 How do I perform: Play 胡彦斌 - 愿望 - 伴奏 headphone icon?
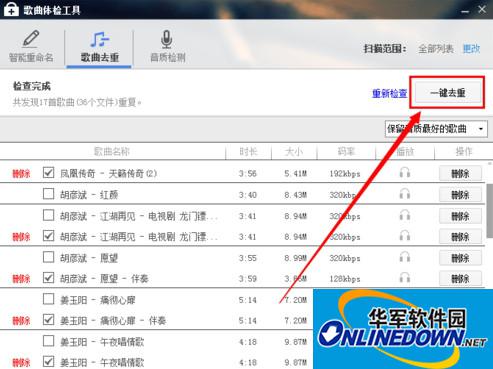tap(405, 278)
